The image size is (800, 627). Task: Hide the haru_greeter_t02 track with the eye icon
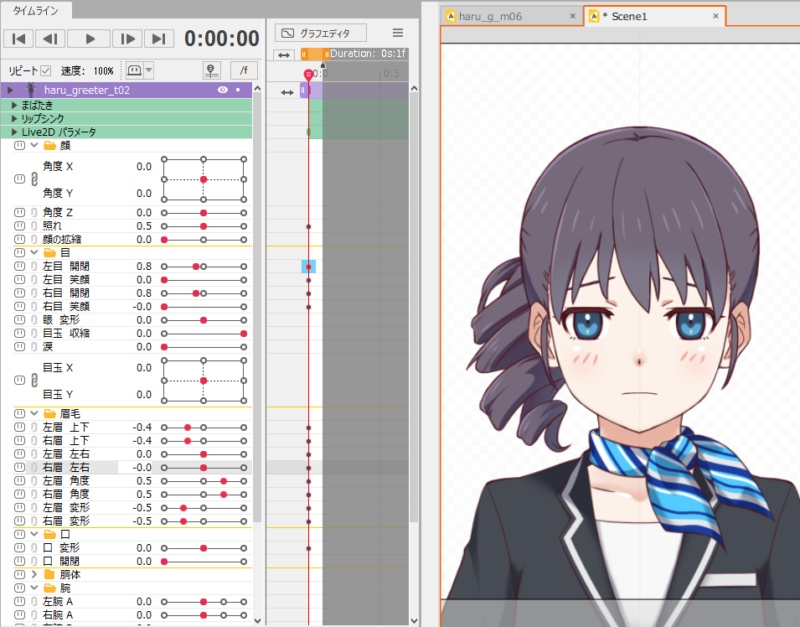tap(222, 90)
